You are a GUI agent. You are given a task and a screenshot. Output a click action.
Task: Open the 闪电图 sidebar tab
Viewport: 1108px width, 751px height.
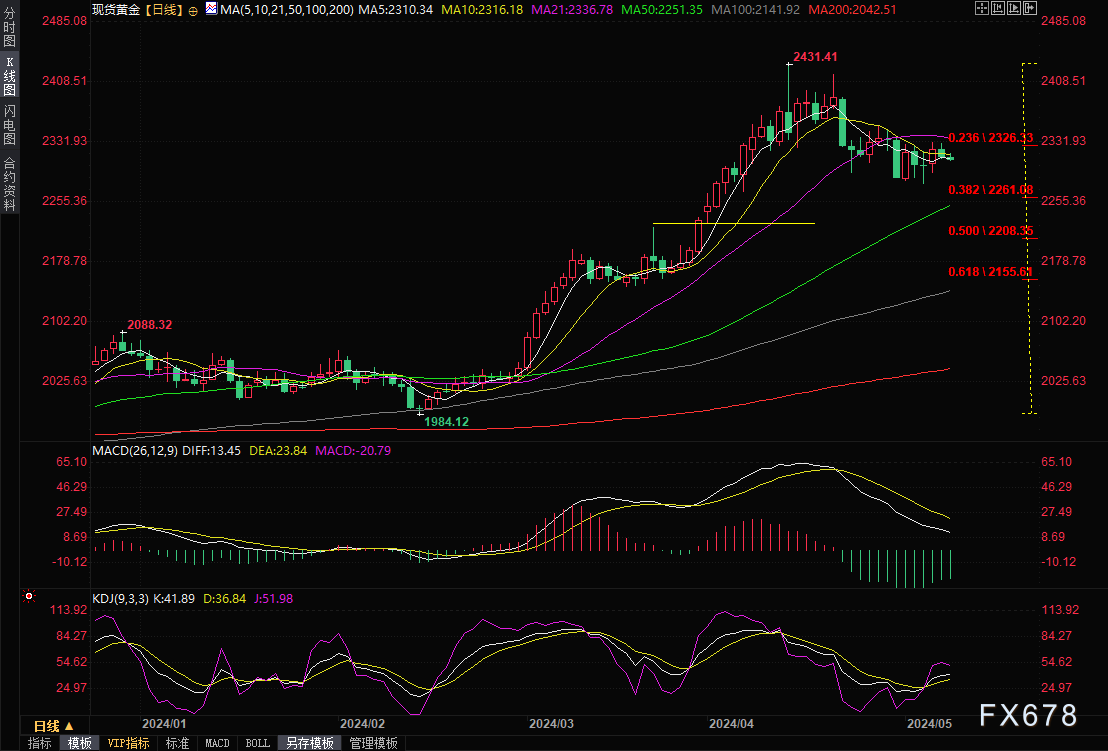click(9, 124)
